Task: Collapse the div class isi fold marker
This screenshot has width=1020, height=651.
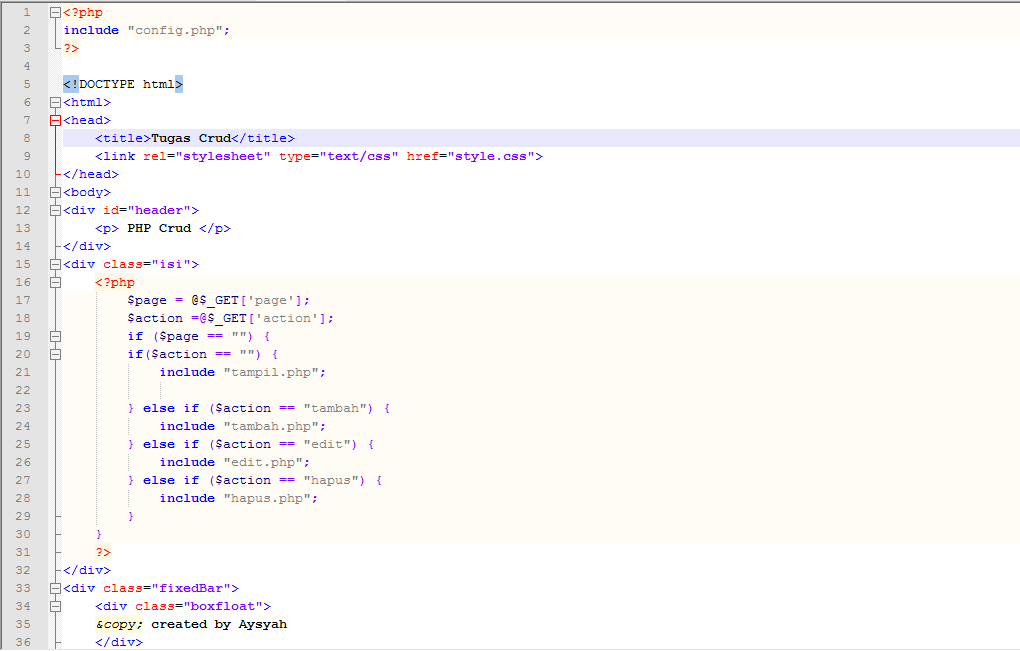Action: [x=55, y=265]
